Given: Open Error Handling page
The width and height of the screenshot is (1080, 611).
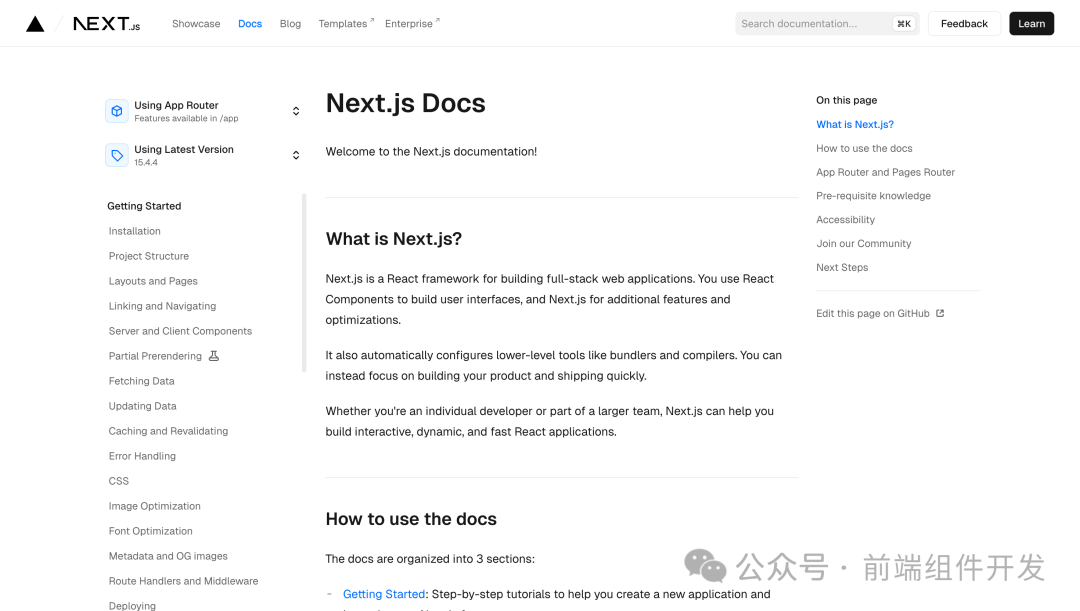Looking at the screenshot, I should pyautogui.click(x=142, y=456).
